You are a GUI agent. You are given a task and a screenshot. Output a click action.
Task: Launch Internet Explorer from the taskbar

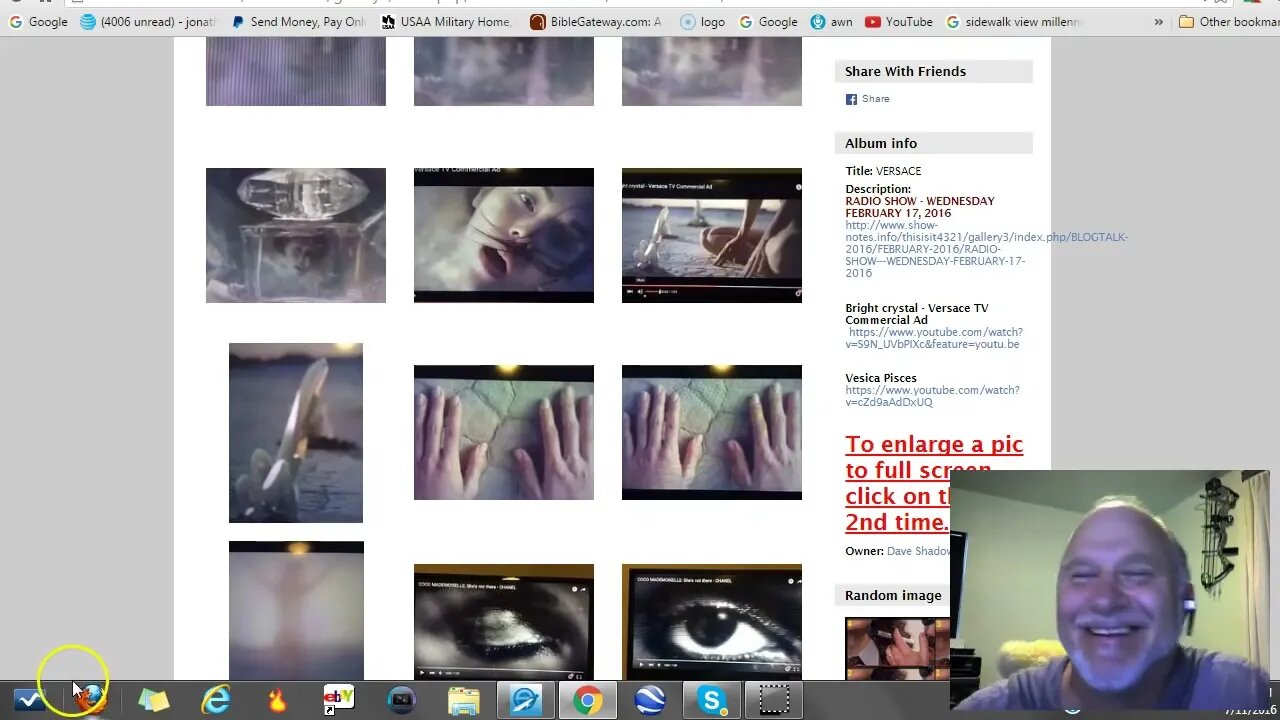pos(215,699)
